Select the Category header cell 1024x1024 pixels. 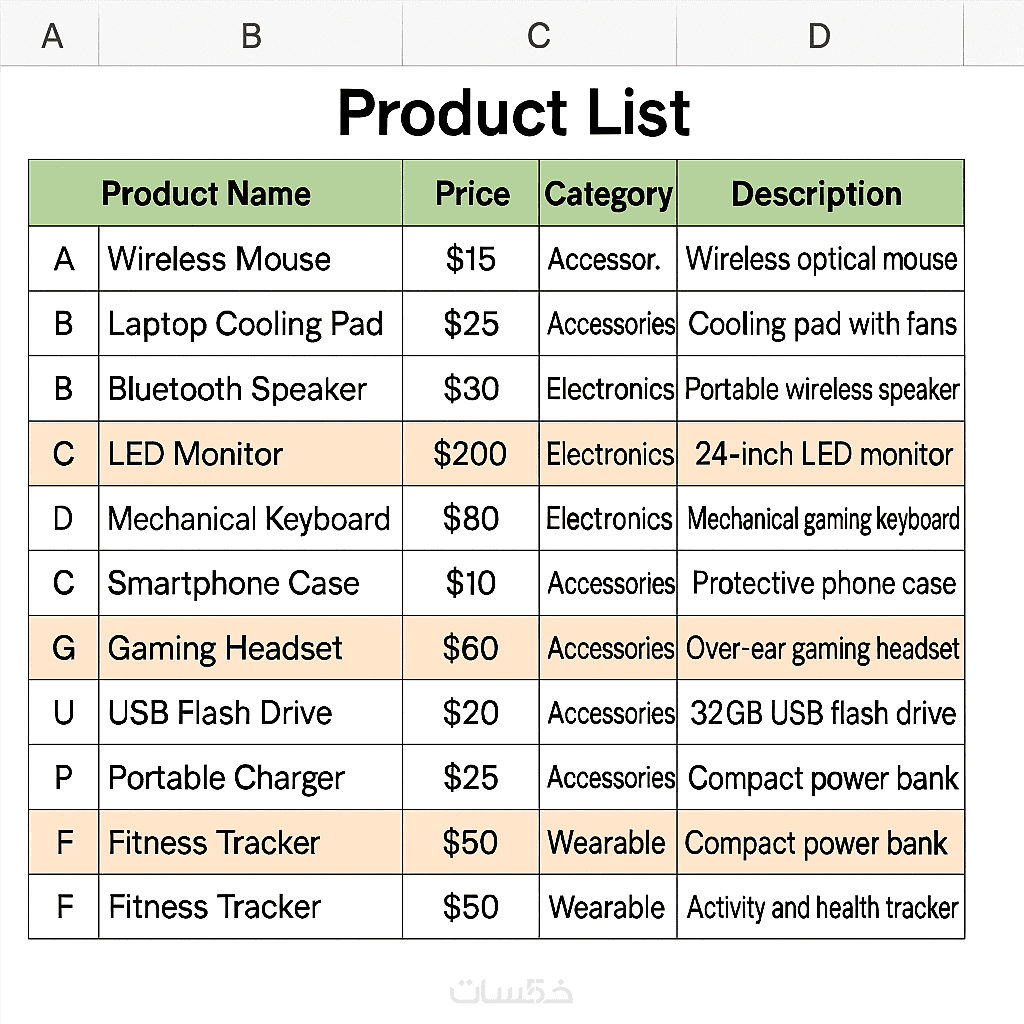608,193
